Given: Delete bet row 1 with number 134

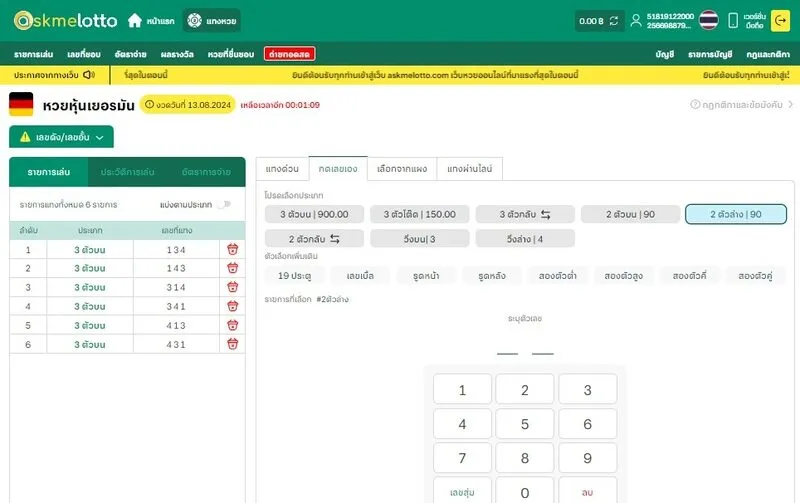Looking at the screenshot, I should [233, 250].
